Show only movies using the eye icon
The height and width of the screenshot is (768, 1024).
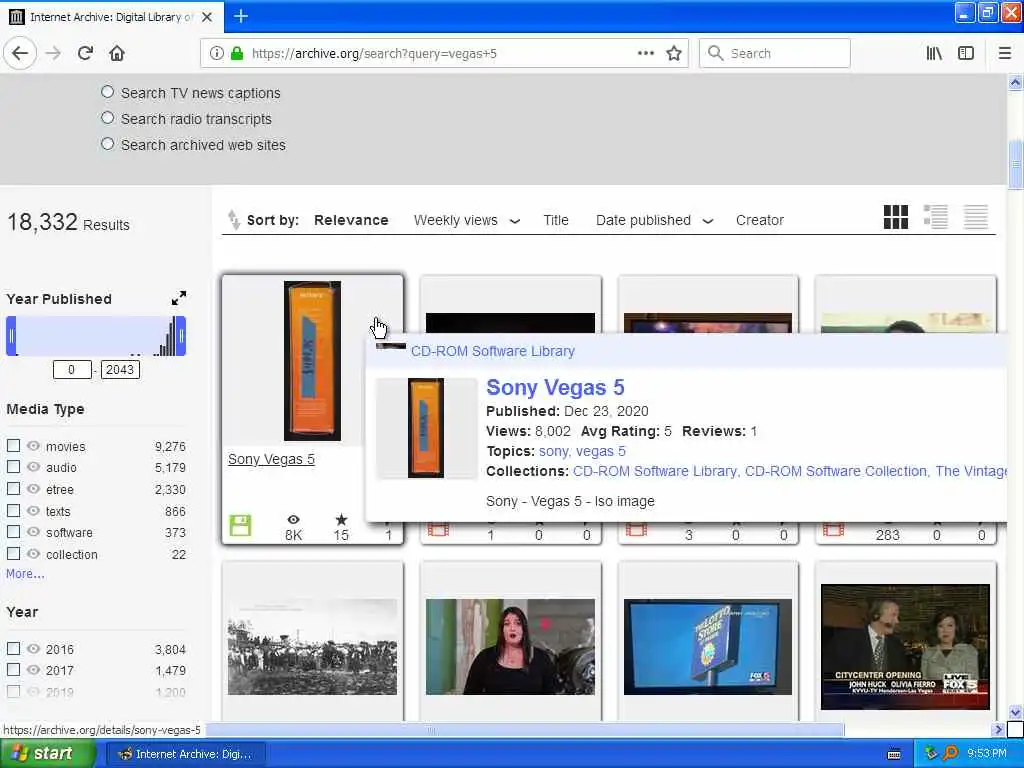(33, 446)
